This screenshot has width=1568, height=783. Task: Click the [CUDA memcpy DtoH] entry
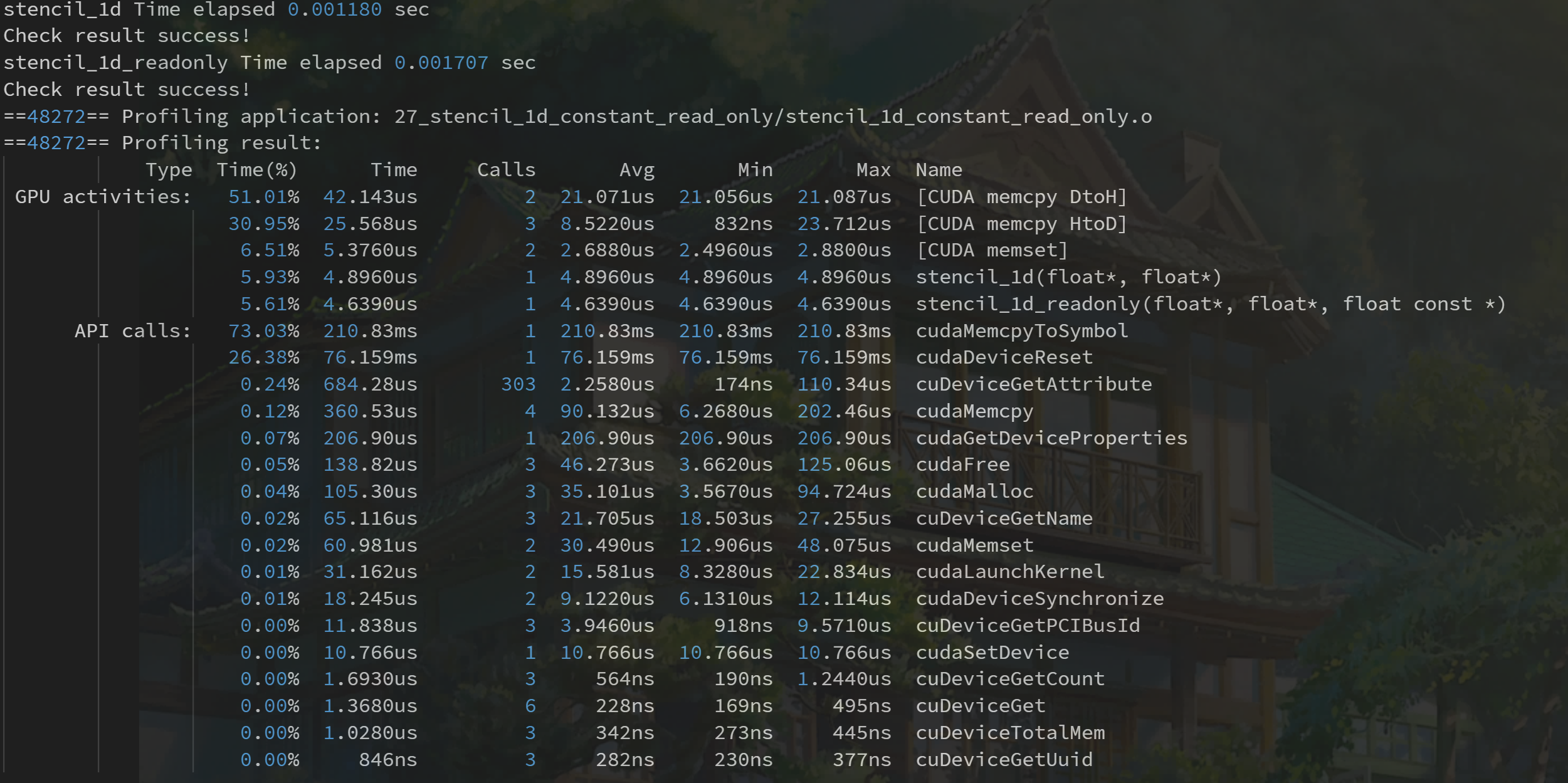pos(1021,197)
